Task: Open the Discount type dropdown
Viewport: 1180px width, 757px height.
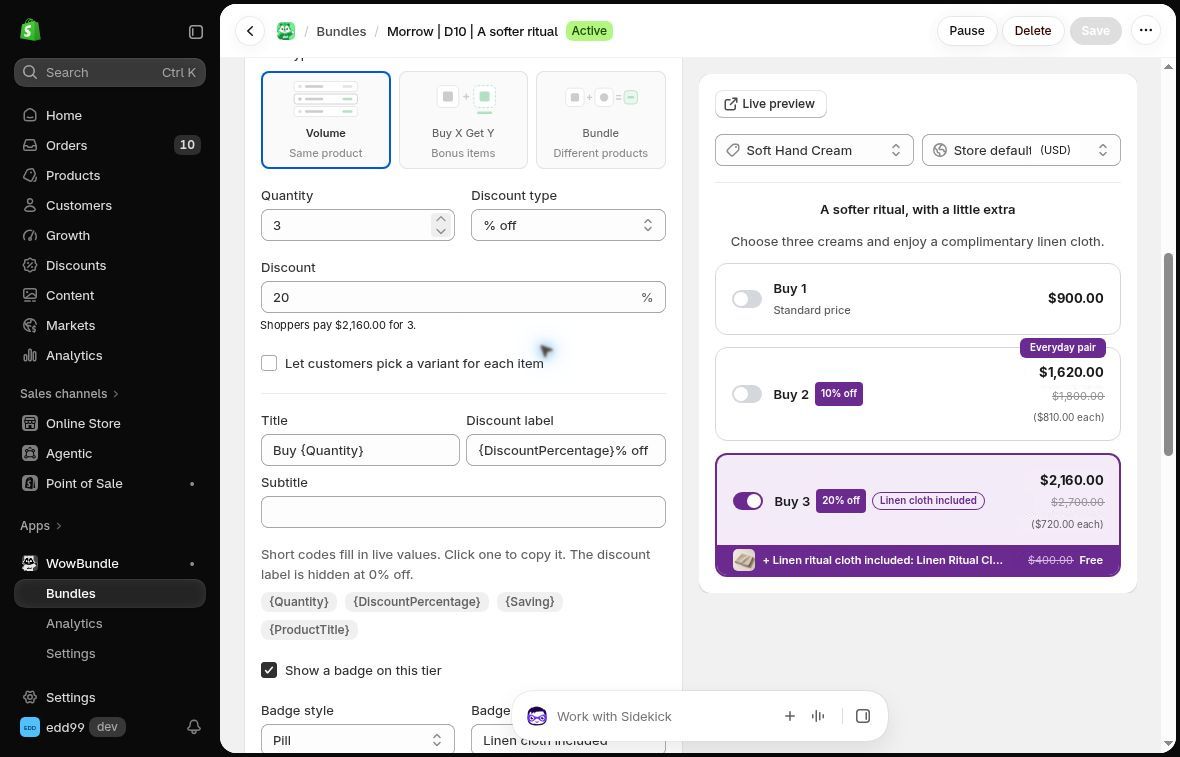Action: coord(568,225)
